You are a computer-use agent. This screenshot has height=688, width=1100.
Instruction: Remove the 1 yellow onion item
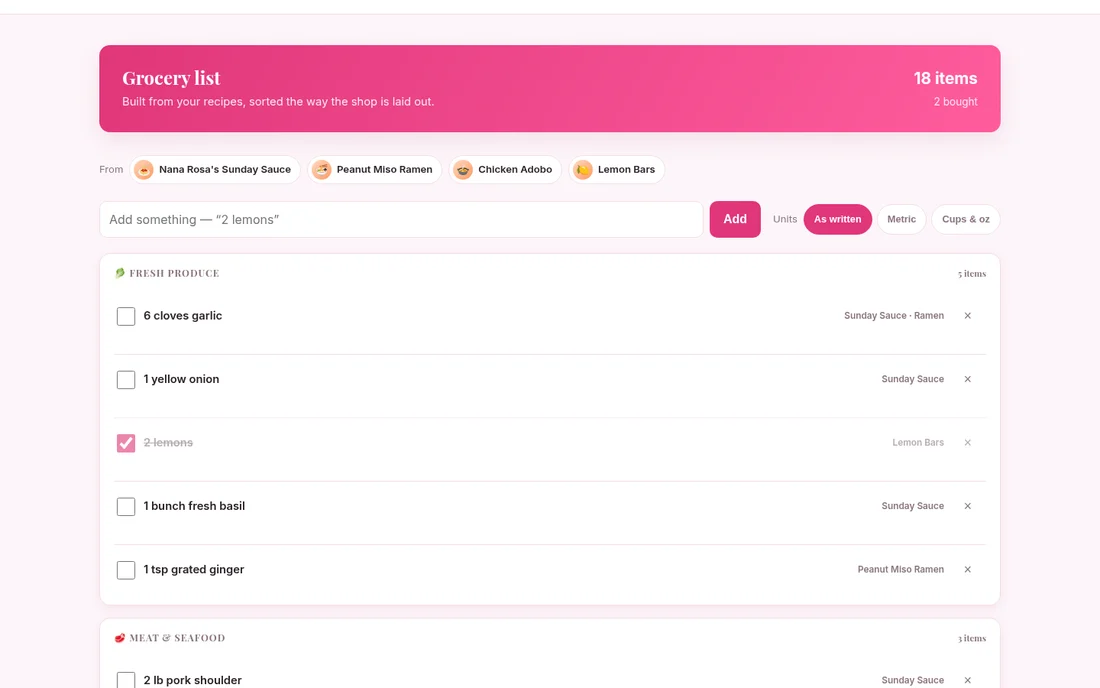tap(967, 379)
